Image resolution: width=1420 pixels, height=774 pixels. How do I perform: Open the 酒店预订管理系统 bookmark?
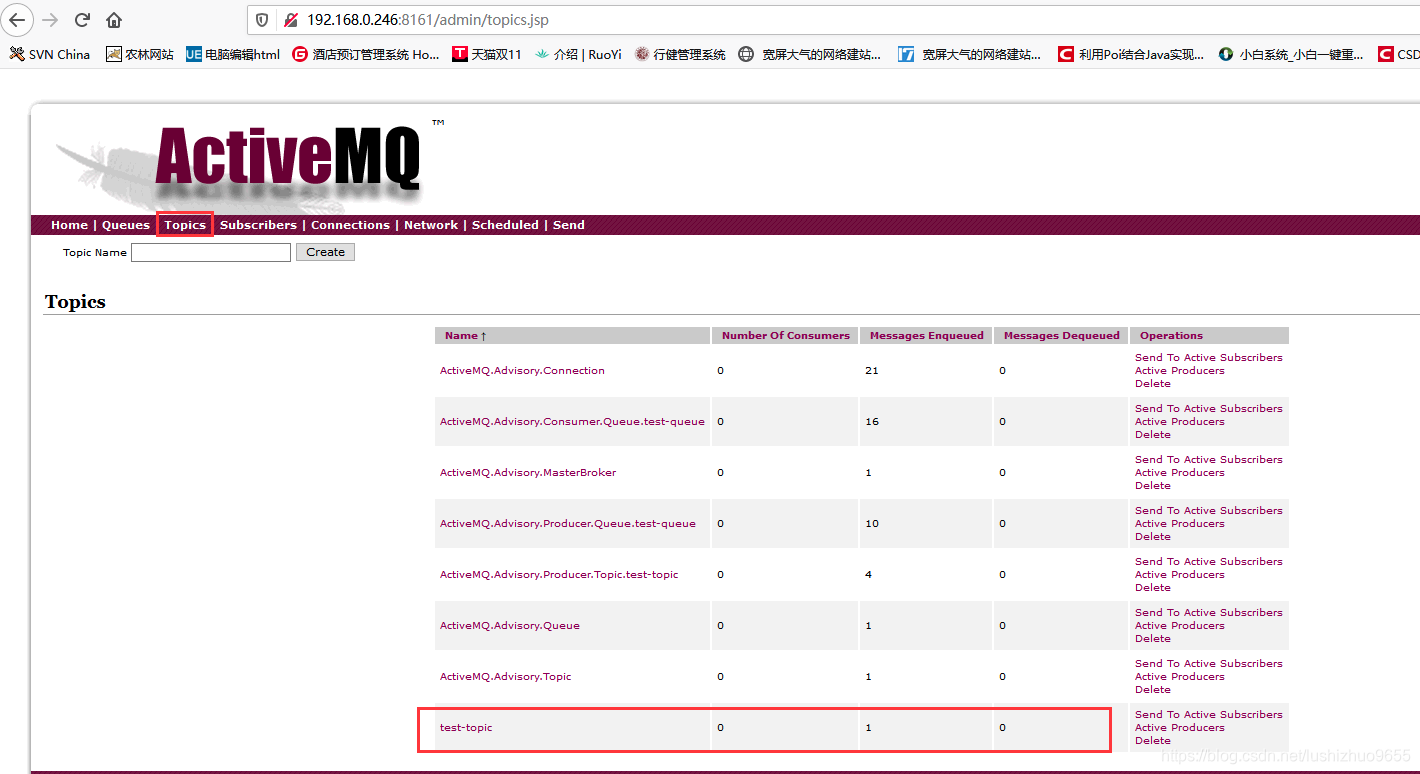(366, 54)
